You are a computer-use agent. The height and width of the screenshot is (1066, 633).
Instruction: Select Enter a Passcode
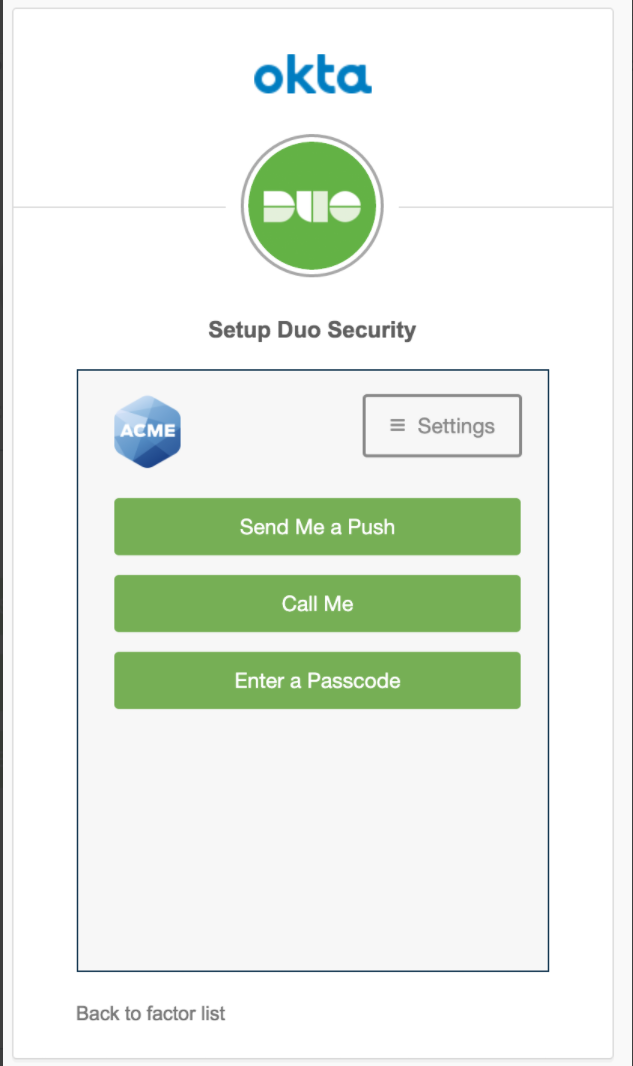pyautogui.click(x=317, y=681)
